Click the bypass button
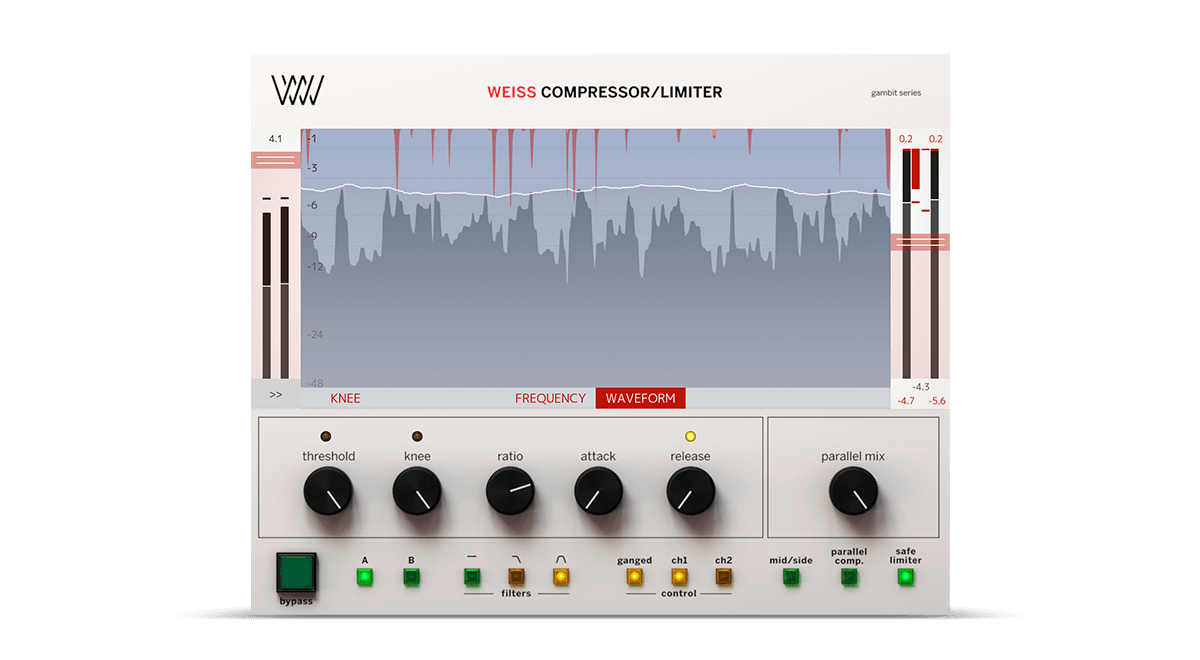Screen dimensions: 1200x660 point(296,573)
